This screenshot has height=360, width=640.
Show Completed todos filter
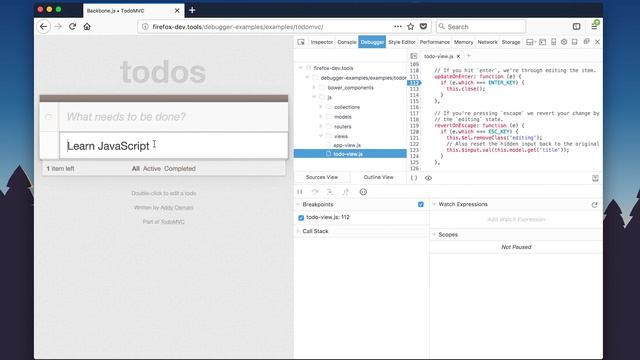(x=180, y=169)
